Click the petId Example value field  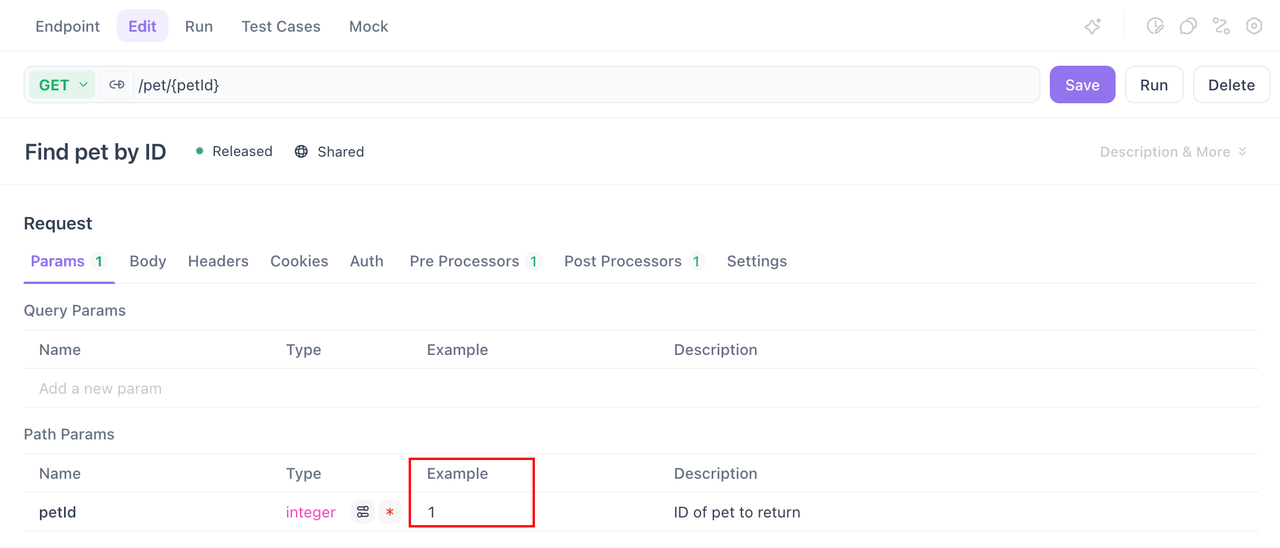pyautogui.click(x=470, y=512)
